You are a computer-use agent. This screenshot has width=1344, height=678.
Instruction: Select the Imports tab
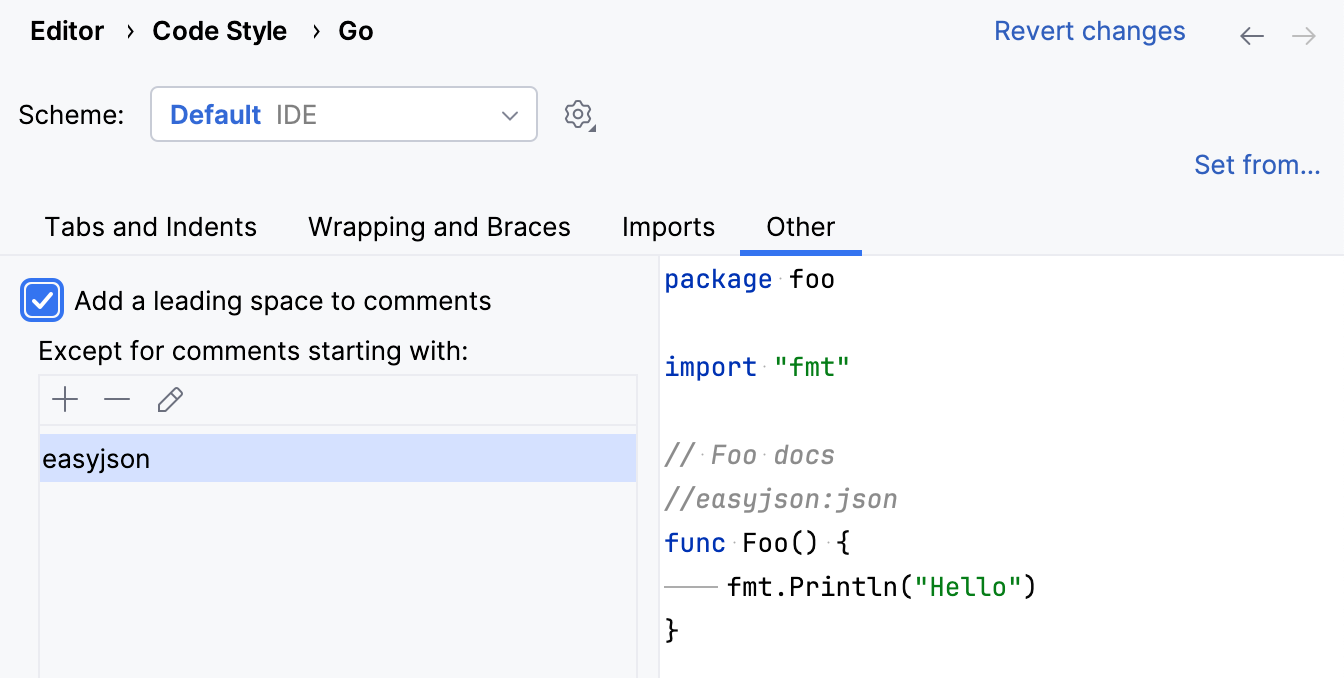pyautogui.click(x=668, y=227)
